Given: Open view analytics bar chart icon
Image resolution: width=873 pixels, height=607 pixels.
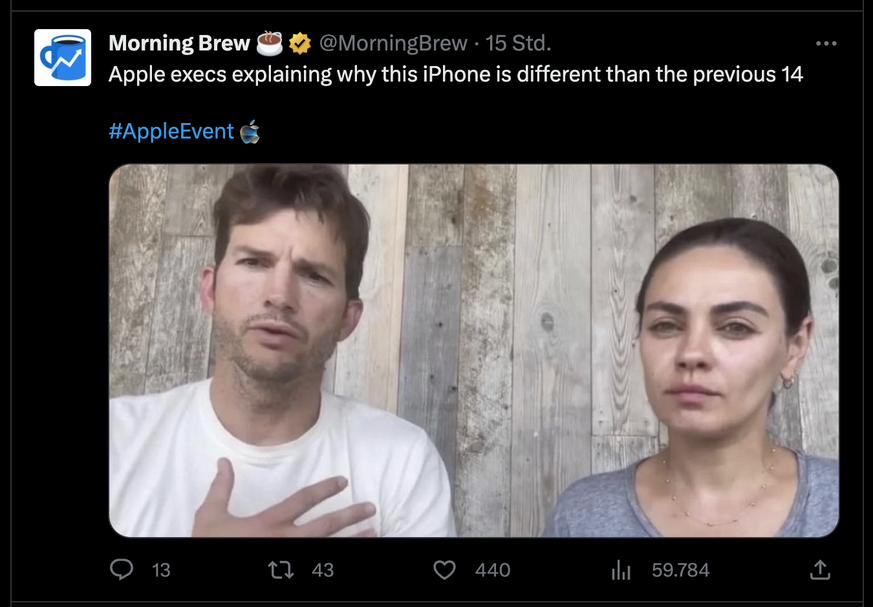Looking at the screenshot, I should coord(621,570).
